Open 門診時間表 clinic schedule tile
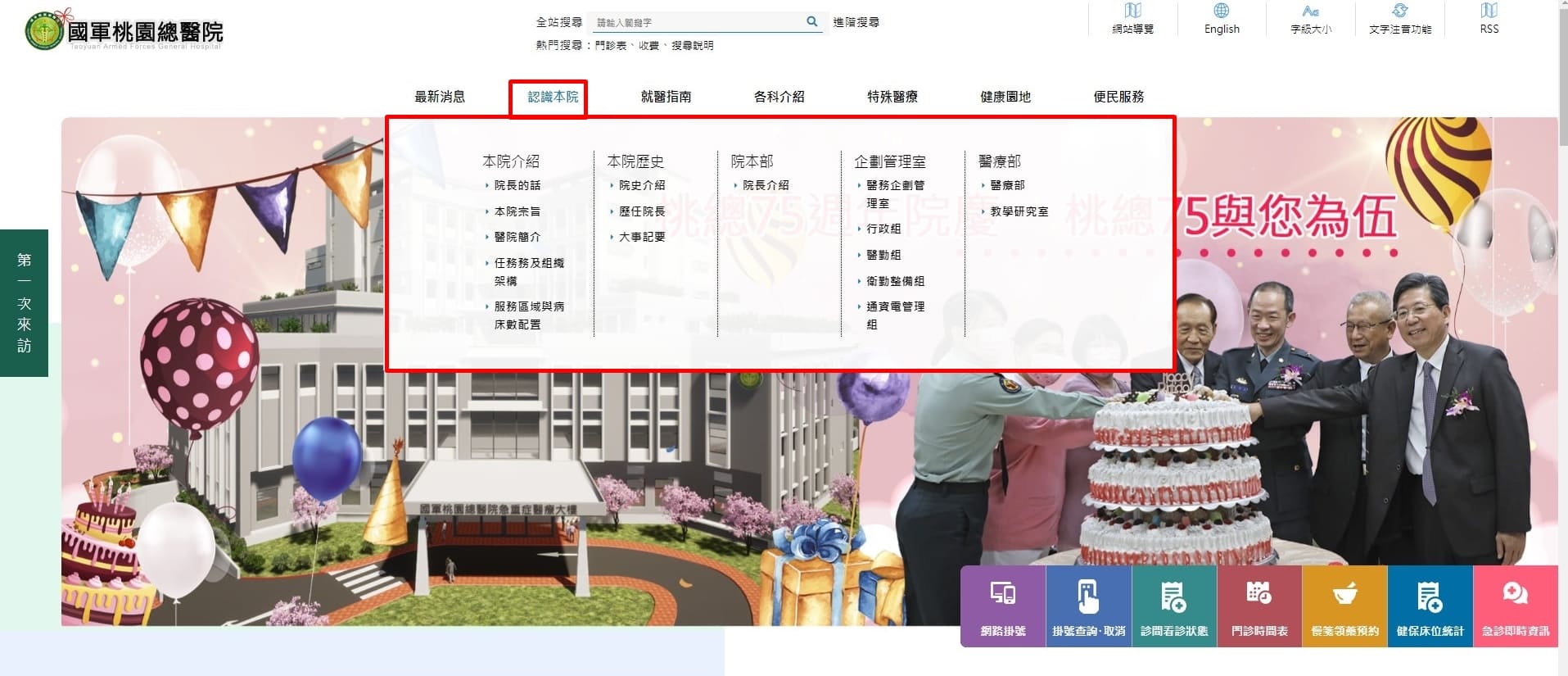This screenshot has height=676, width=1568. (x=1259, y=606)
